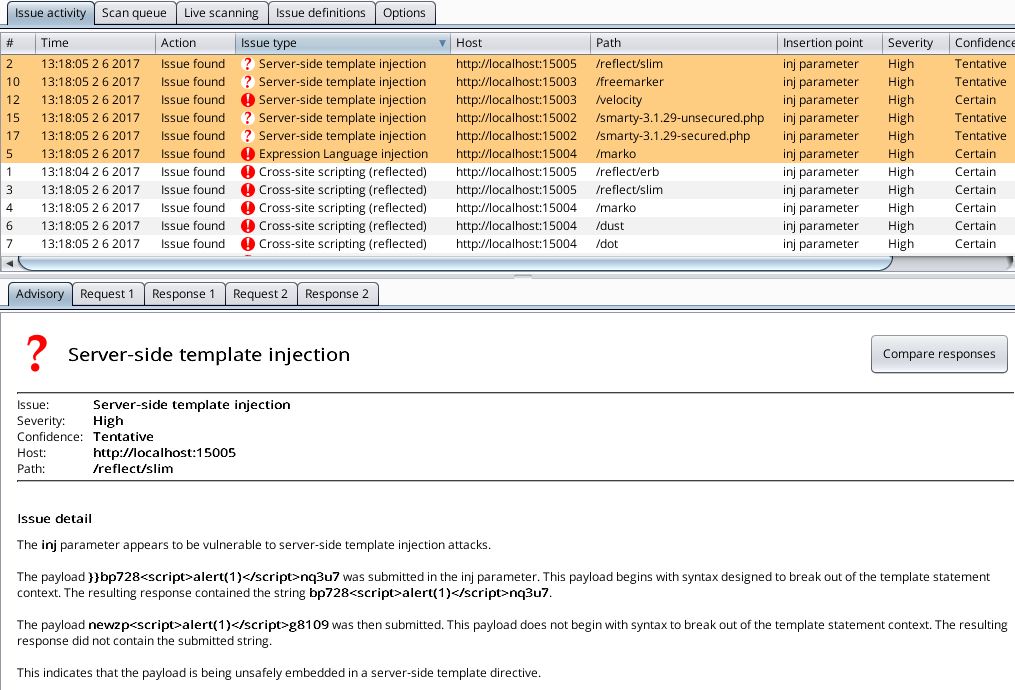Show the Response 2 tab
1015x690 pixels.
click(336, 294)
